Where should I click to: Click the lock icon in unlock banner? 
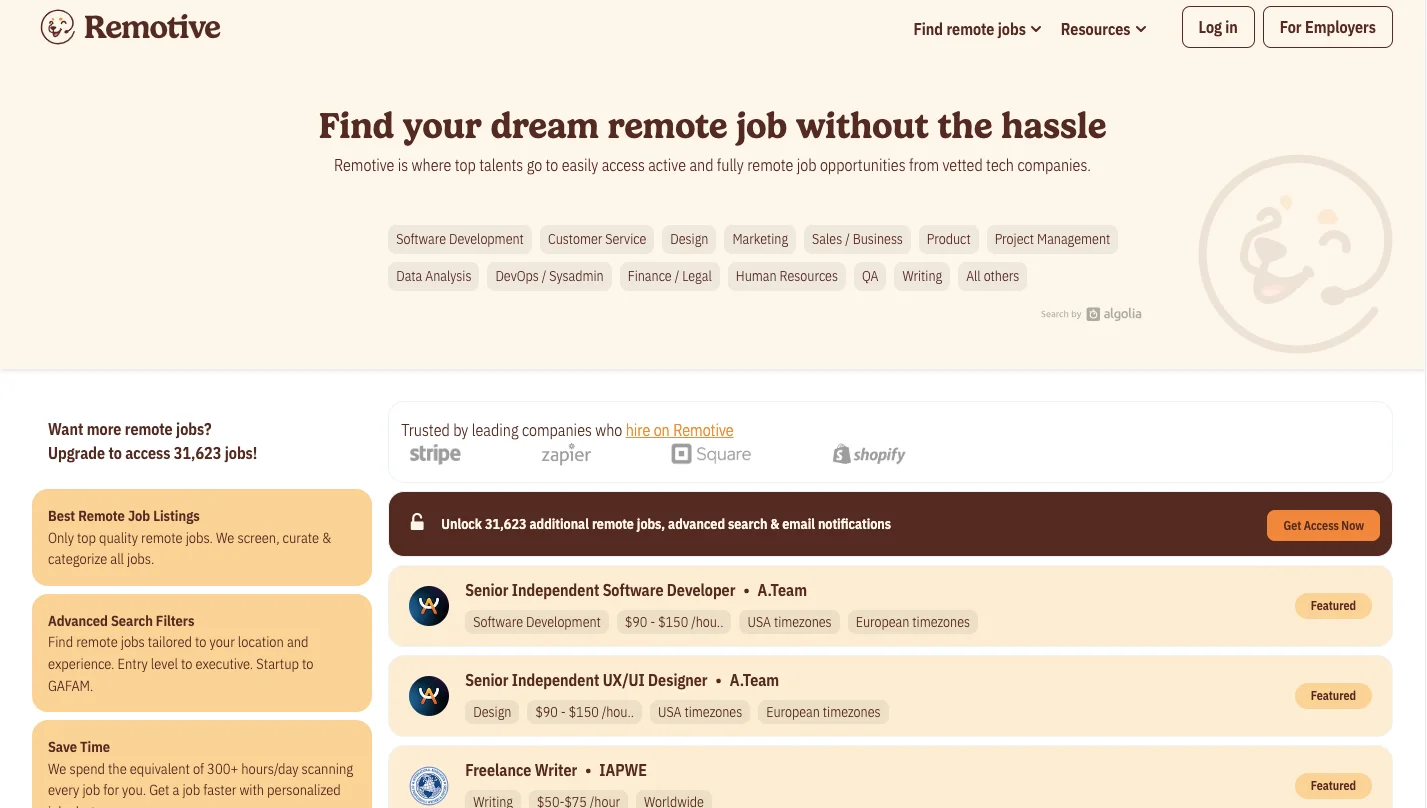(x=417, y=522)
